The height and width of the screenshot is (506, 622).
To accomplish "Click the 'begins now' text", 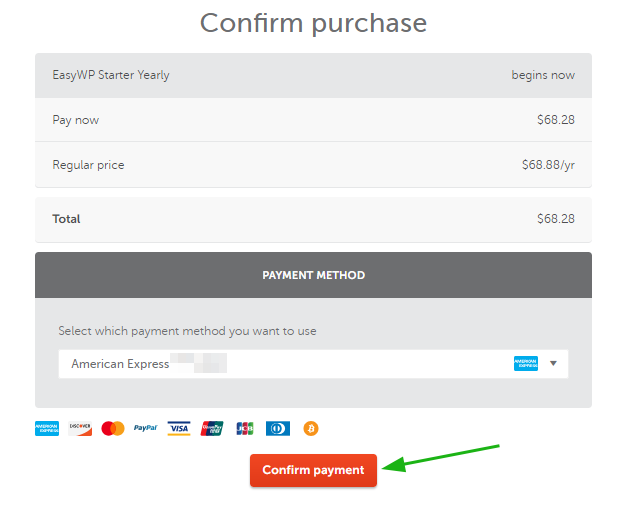I will [543, 75].
